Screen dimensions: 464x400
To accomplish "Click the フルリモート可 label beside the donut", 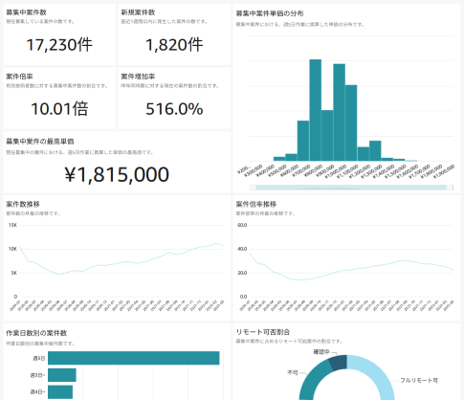I will click(x=419, y=380).
